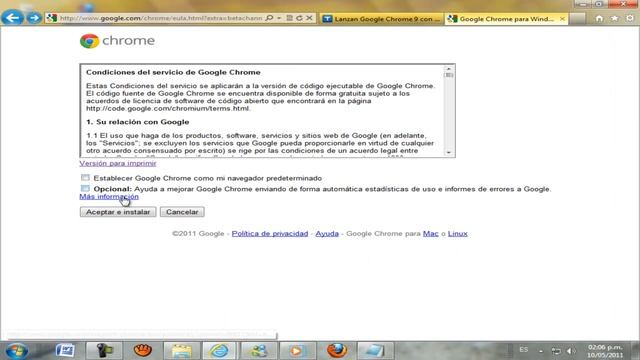Click the Chrome logo at page top
This screenshot has width=640, height=360.
118,41
